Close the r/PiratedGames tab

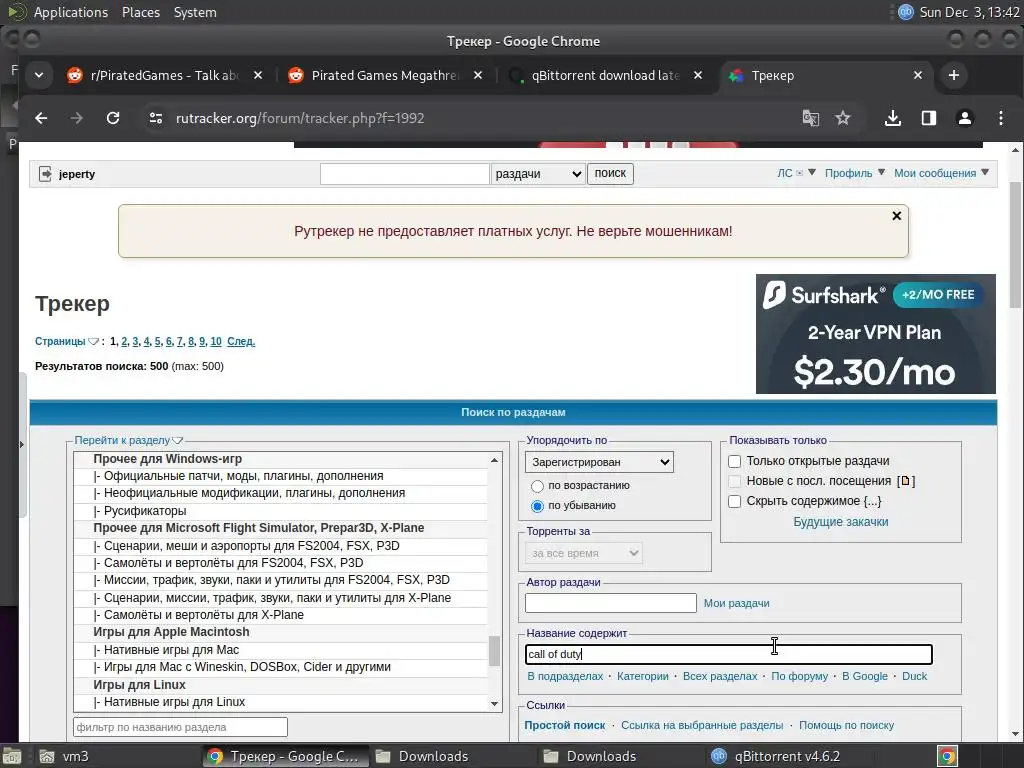pyautogui.click(x=258, y=75)
